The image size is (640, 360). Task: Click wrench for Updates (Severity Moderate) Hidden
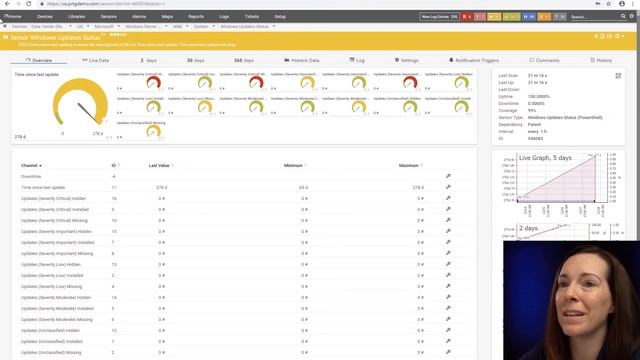tap(448, 297)
